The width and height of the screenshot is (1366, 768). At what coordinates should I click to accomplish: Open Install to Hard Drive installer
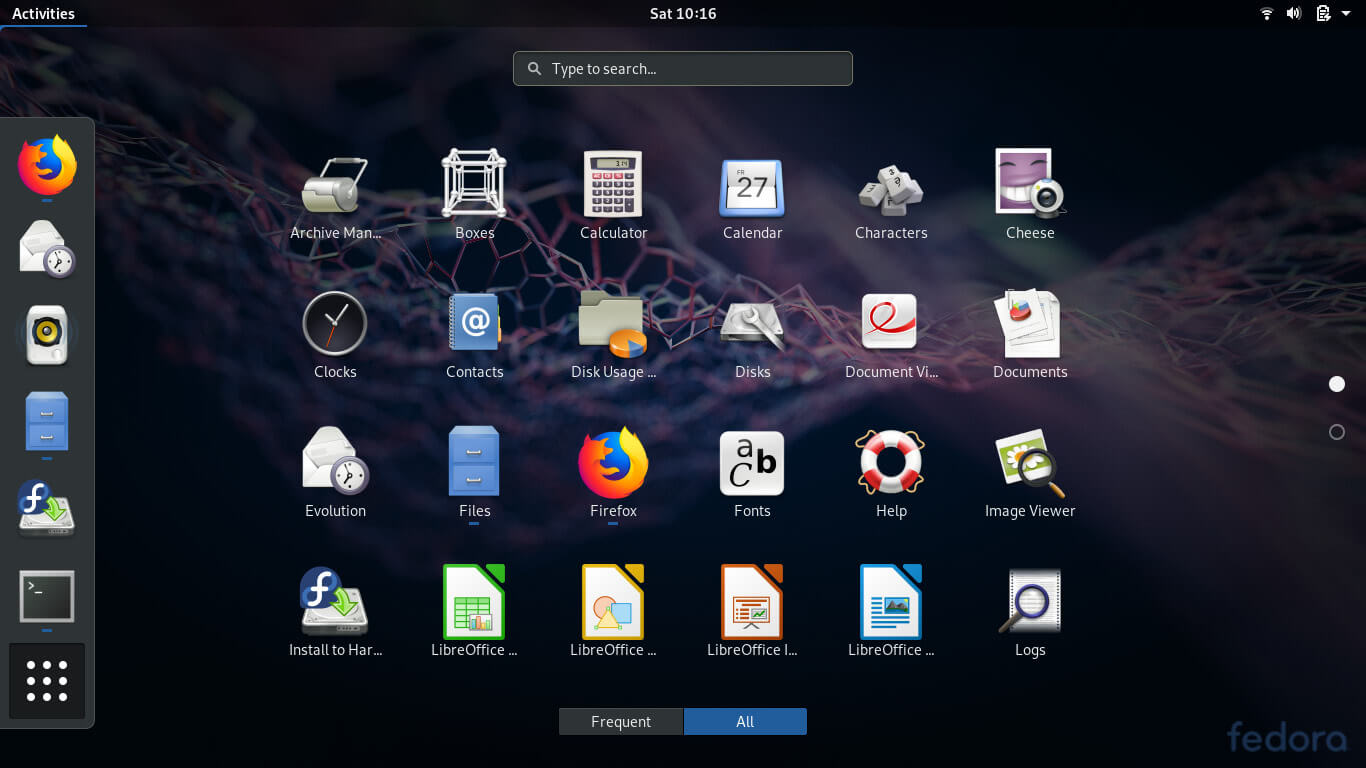(335, 603)
